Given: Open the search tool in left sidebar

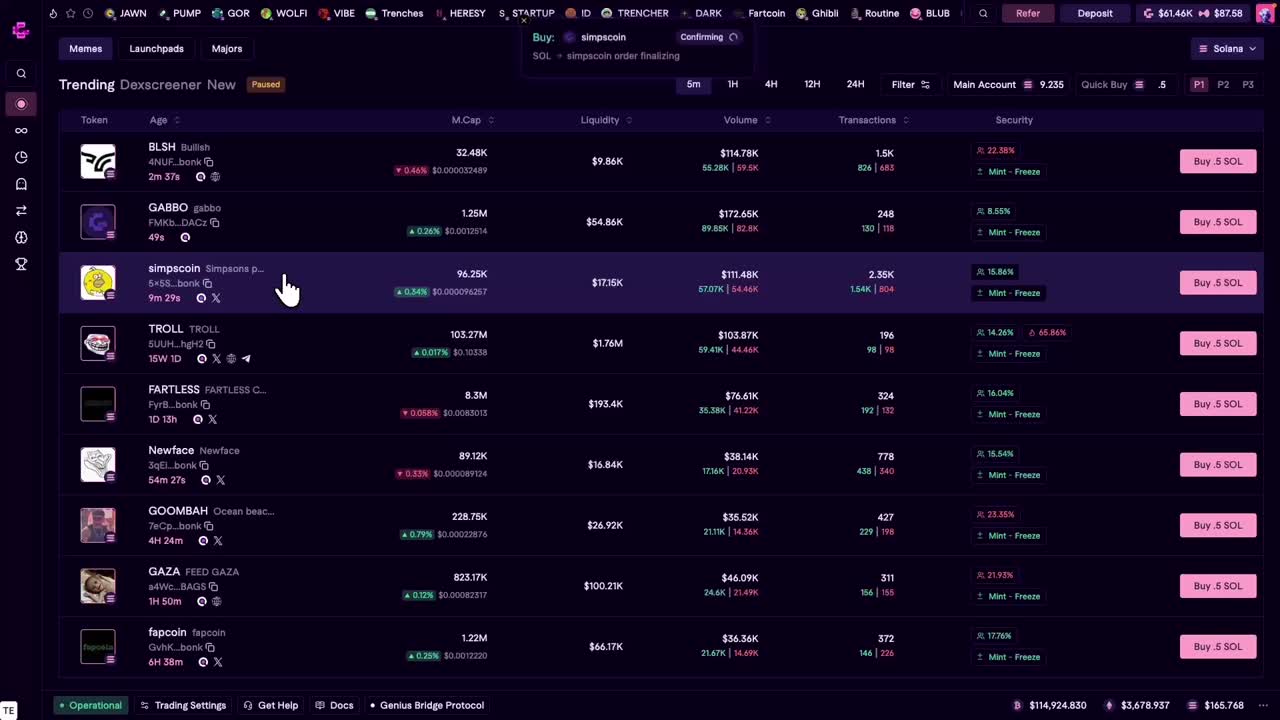Looking at the screenshot, I should (21, 73).
